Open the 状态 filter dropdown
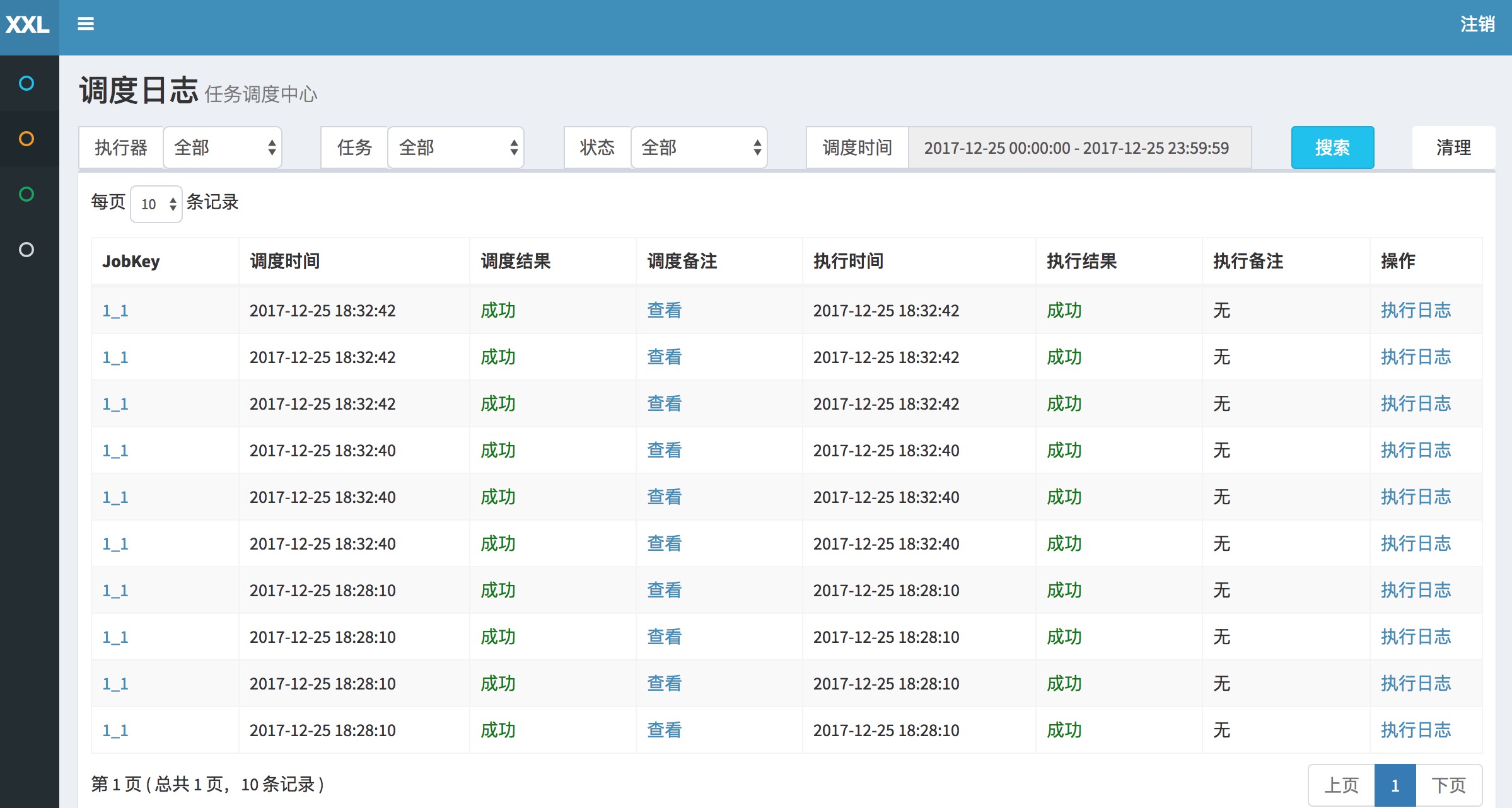 click(x=699, y=147)
